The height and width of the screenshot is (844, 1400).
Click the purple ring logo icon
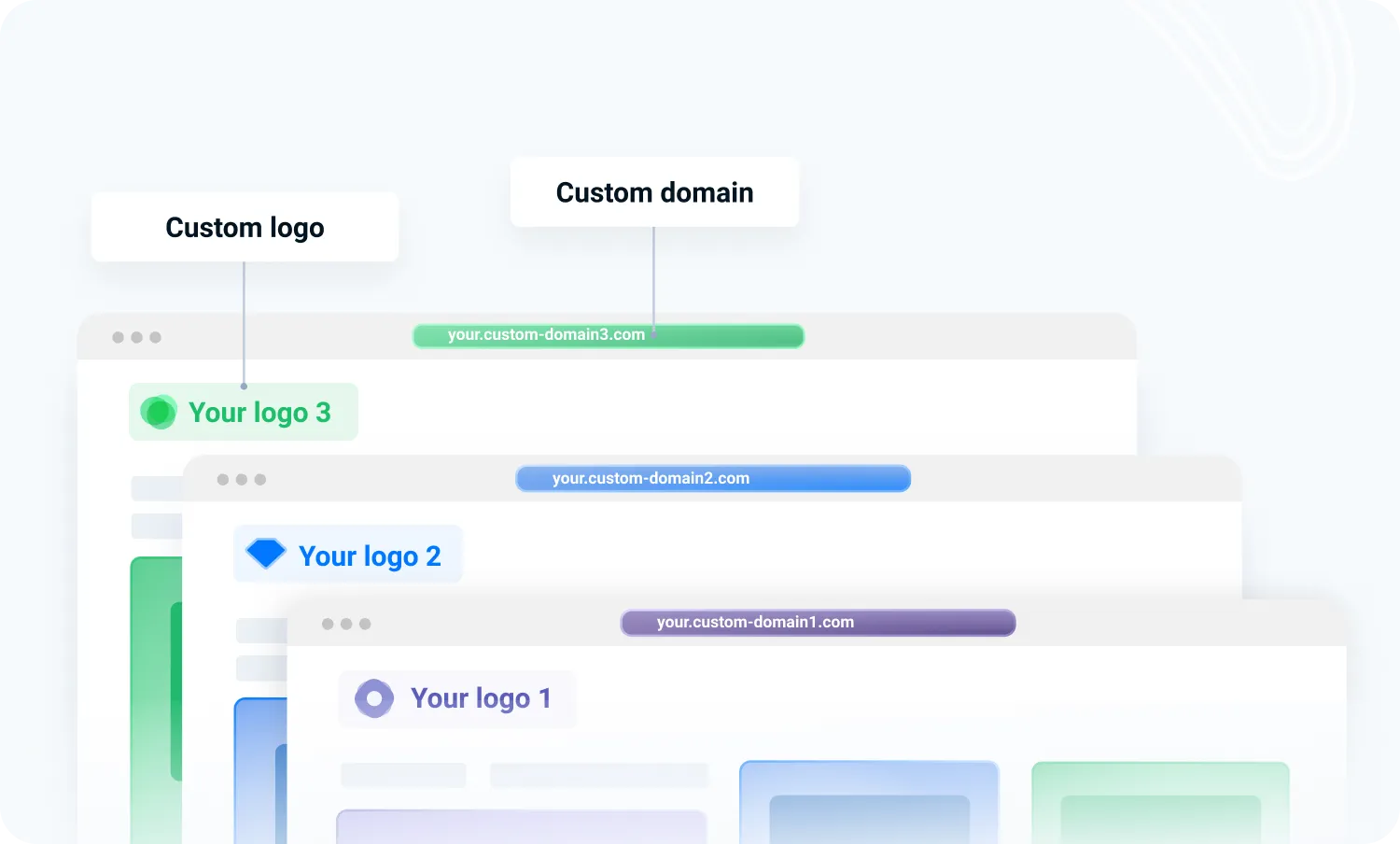[x=374, y=698]
